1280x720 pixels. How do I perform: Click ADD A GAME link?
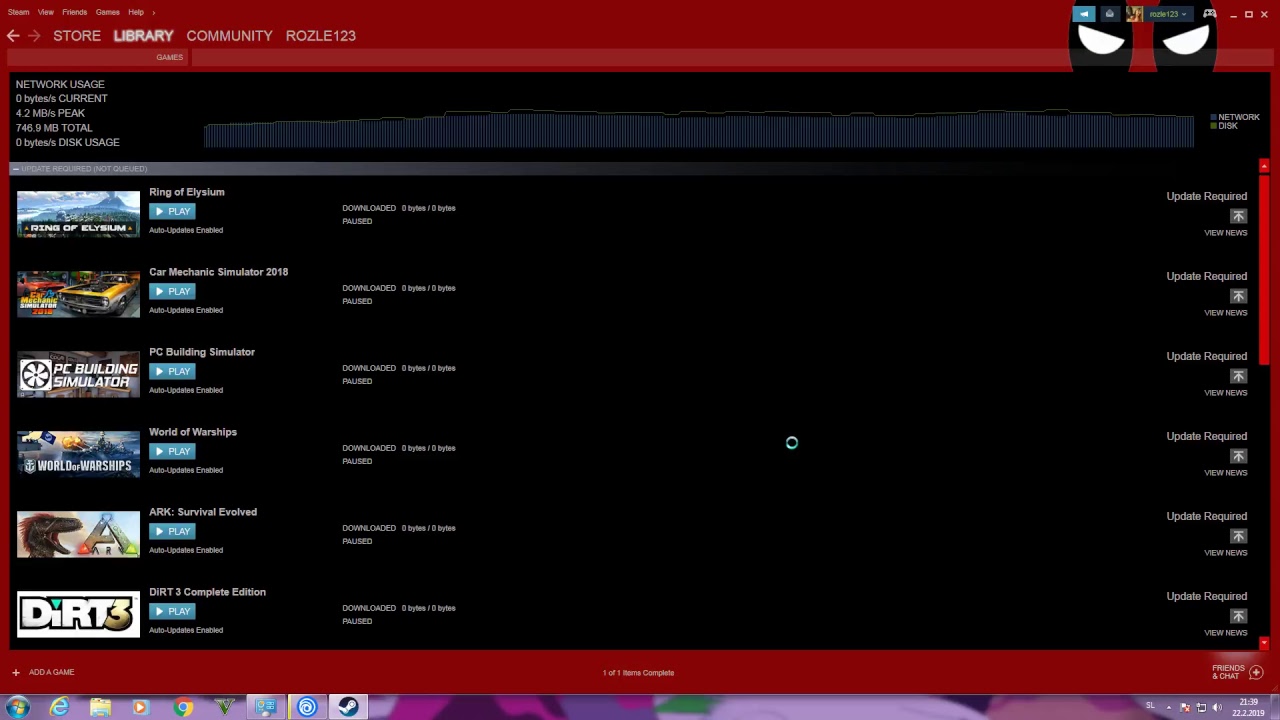click(51, 672)
